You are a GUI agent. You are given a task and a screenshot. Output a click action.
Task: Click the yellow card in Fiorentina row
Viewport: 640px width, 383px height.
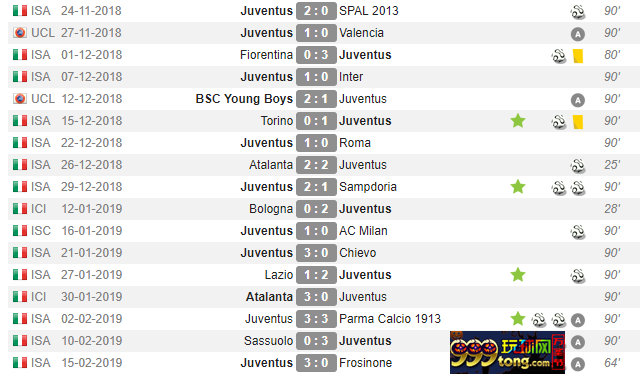point(578,56)
